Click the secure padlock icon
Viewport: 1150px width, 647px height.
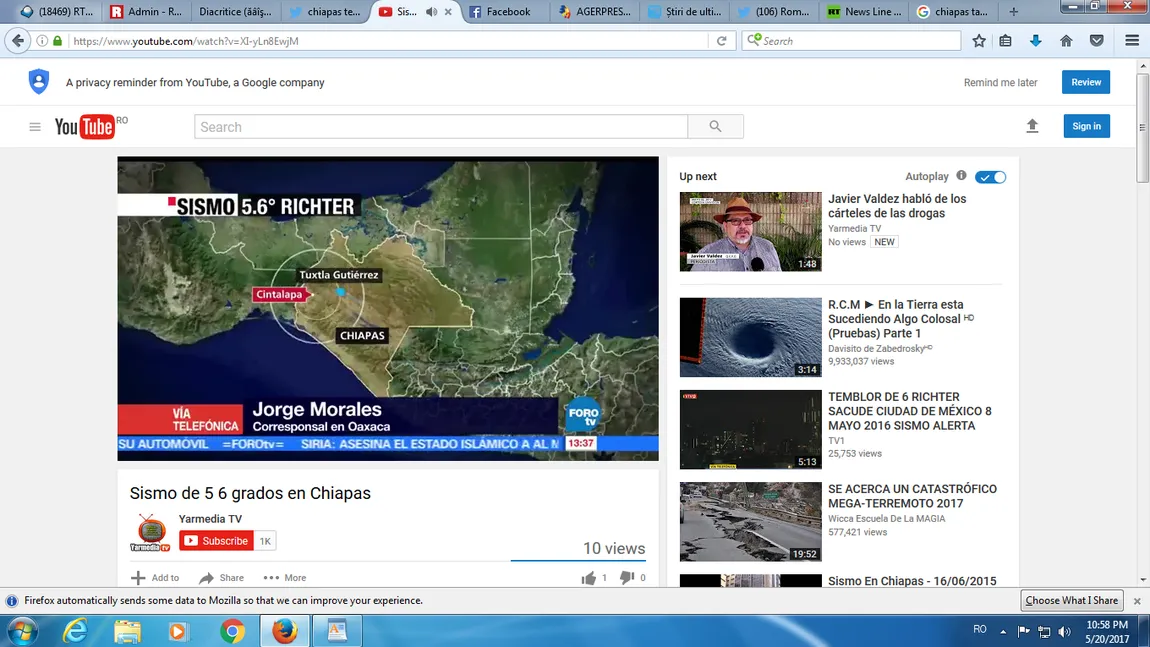click(57, 41)
